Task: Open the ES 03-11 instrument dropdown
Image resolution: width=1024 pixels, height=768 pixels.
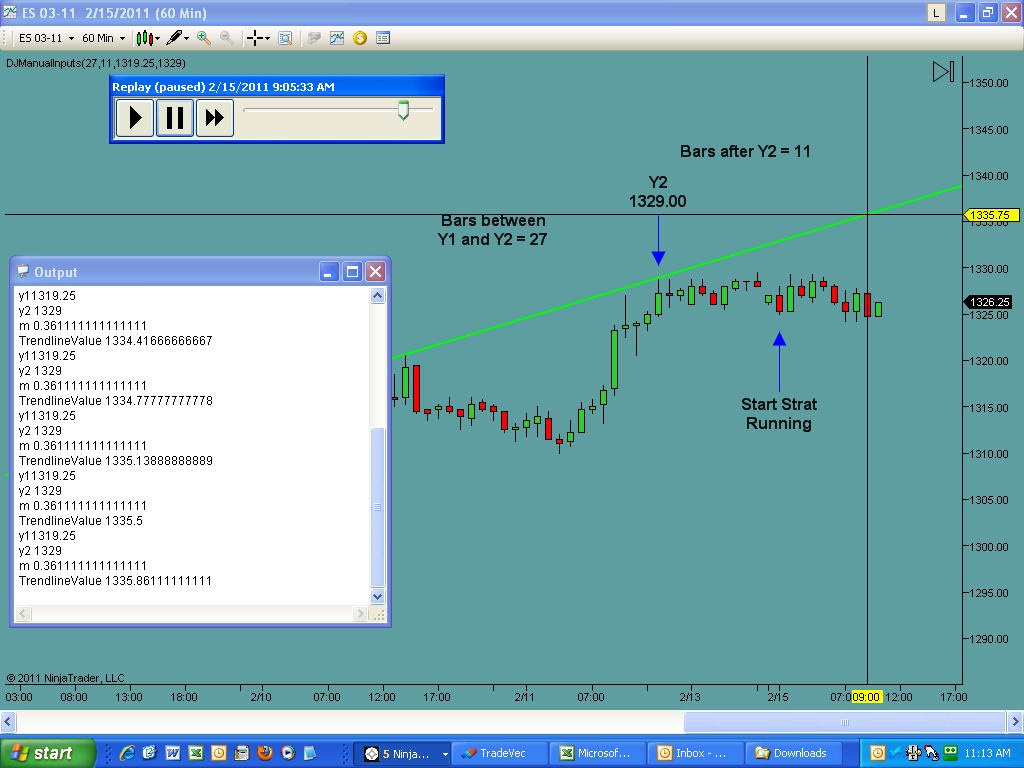Action: tap(46, 39)
